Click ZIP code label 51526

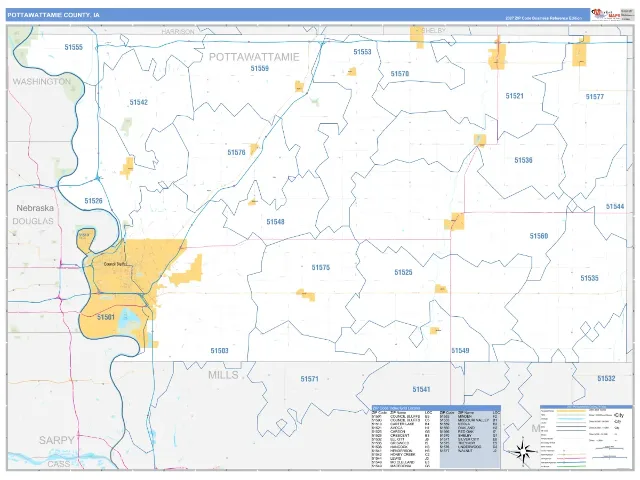pos(93,201)
